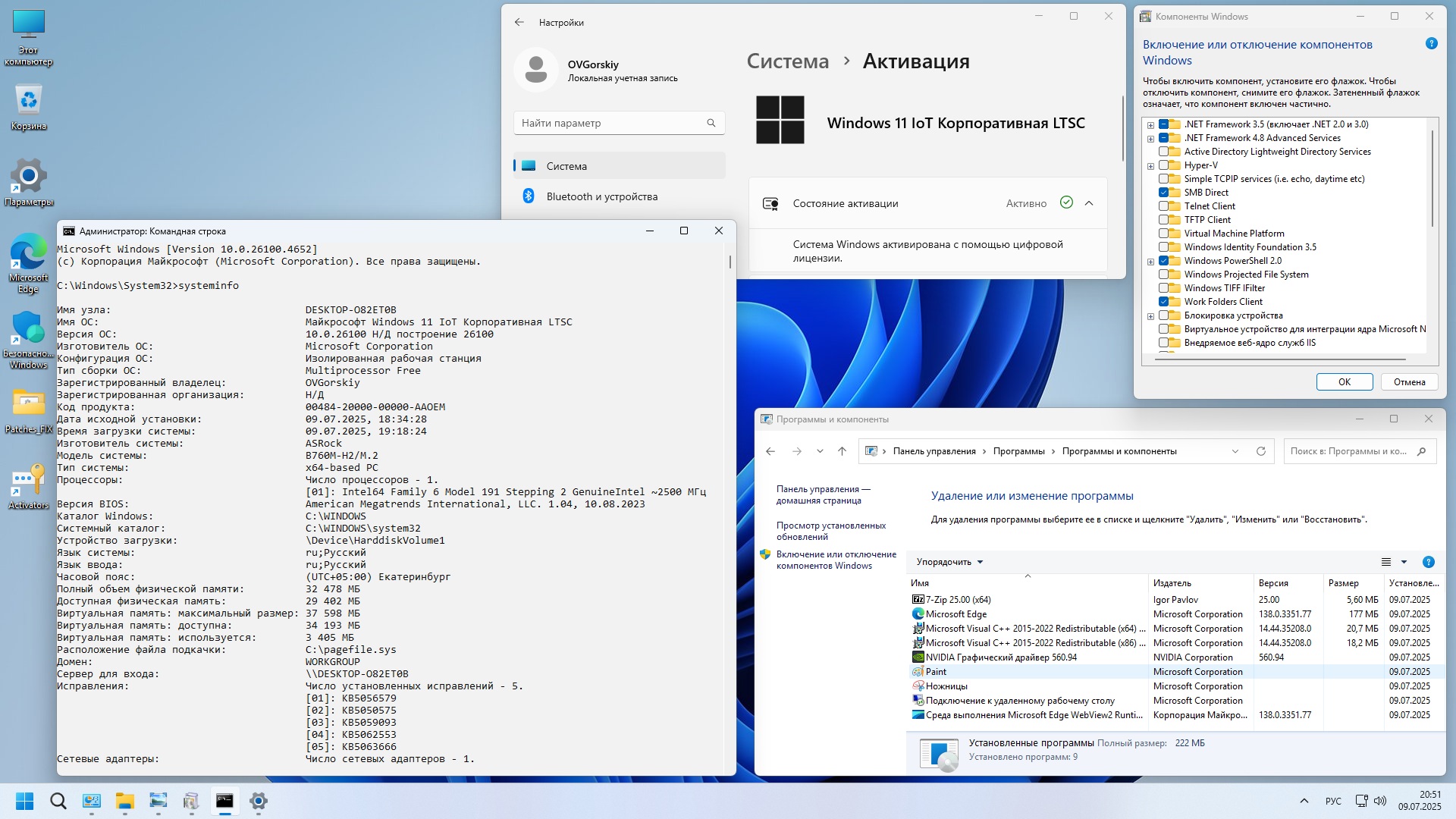Enable the TFTP Client checkbox
The width and height of the screenshot is (1456, 819).
(1163, 220)
